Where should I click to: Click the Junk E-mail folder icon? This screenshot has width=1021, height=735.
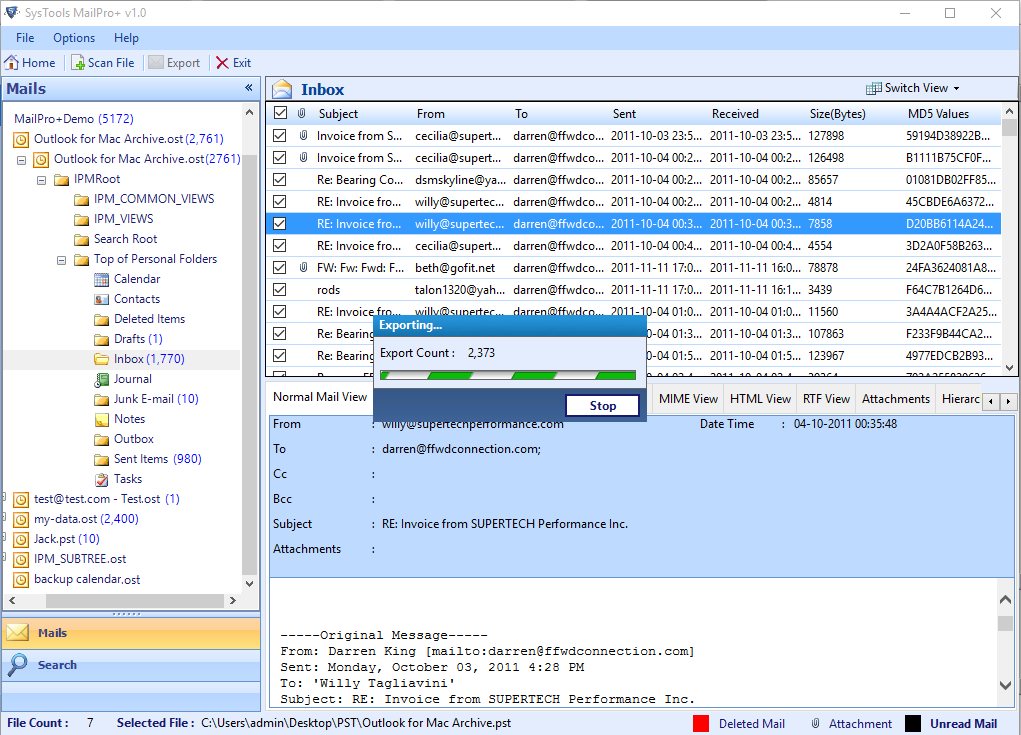point(102,400)
